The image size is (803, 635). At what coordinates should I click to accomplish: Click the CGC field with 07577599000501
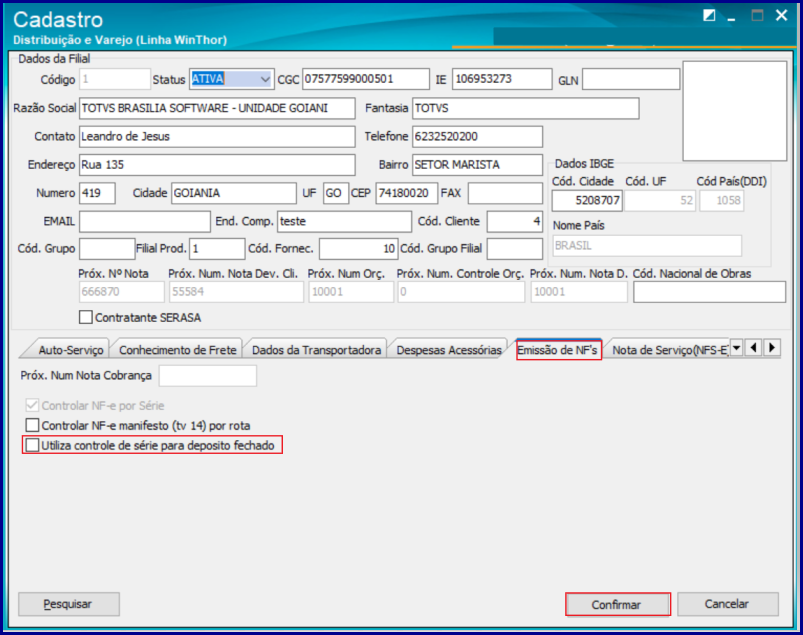click(365, 79)
